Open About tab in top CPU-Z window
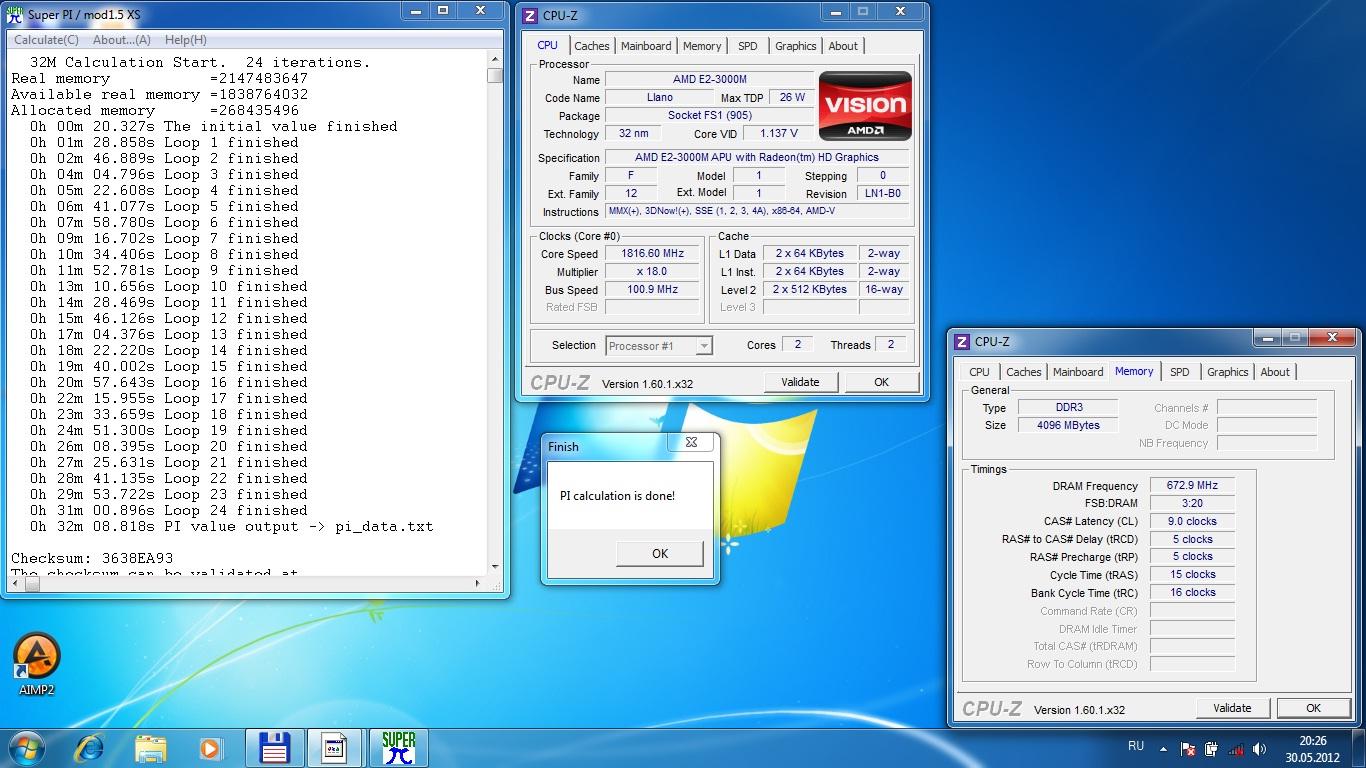The height and width of the screenshot is (768, 1366). pyautogui.click(x=843, y=46)
